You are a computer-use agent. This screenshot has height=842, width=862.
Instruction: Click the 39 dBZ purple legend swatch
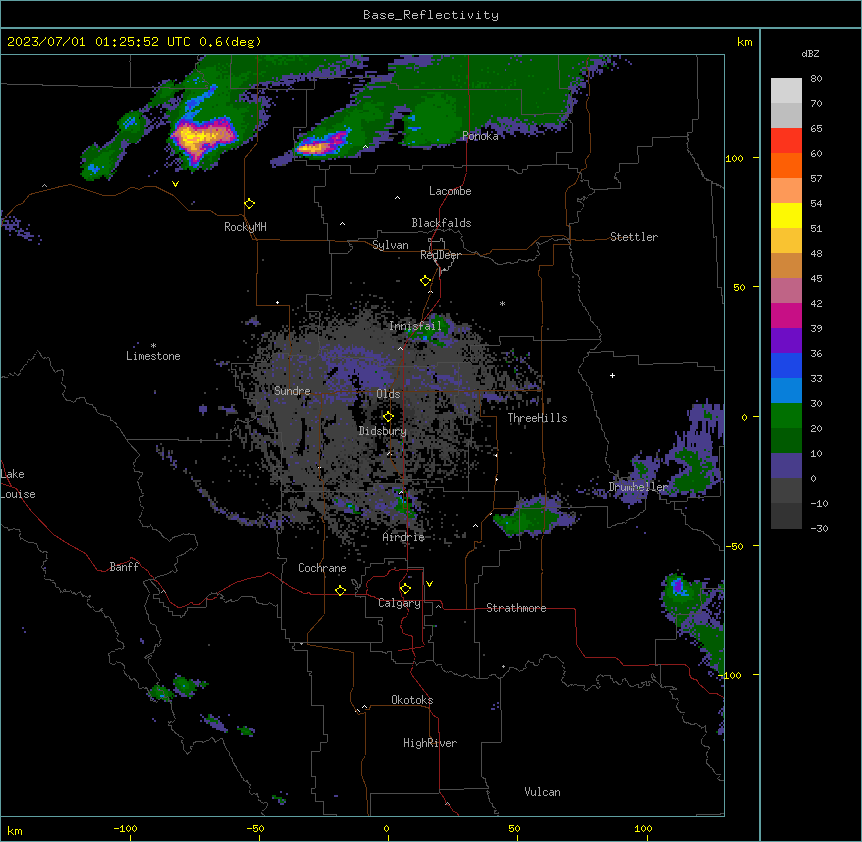coord(786,341)
